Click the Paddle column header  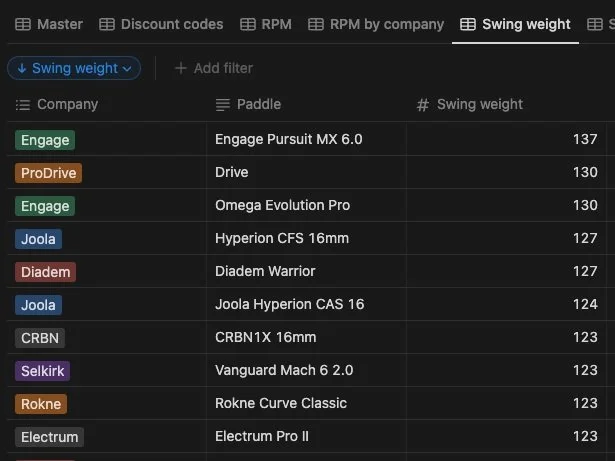[x=306, y=104]
